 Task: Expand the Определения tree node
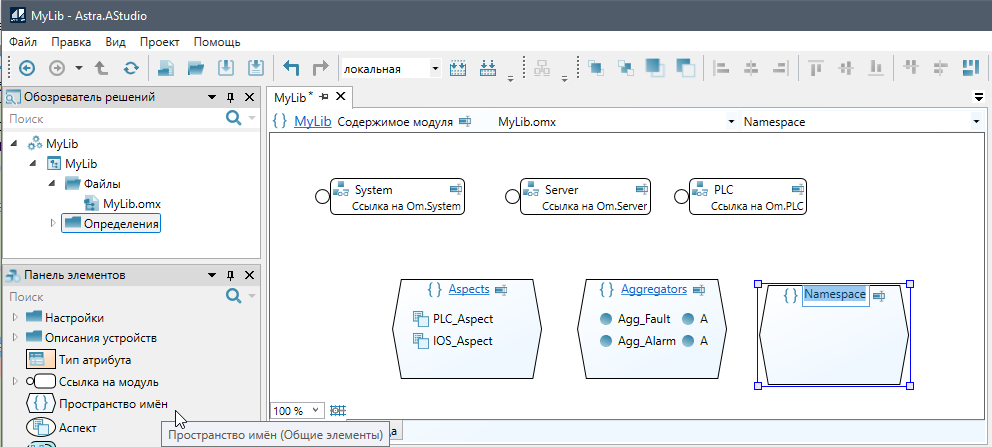click(x=53, y=223)
